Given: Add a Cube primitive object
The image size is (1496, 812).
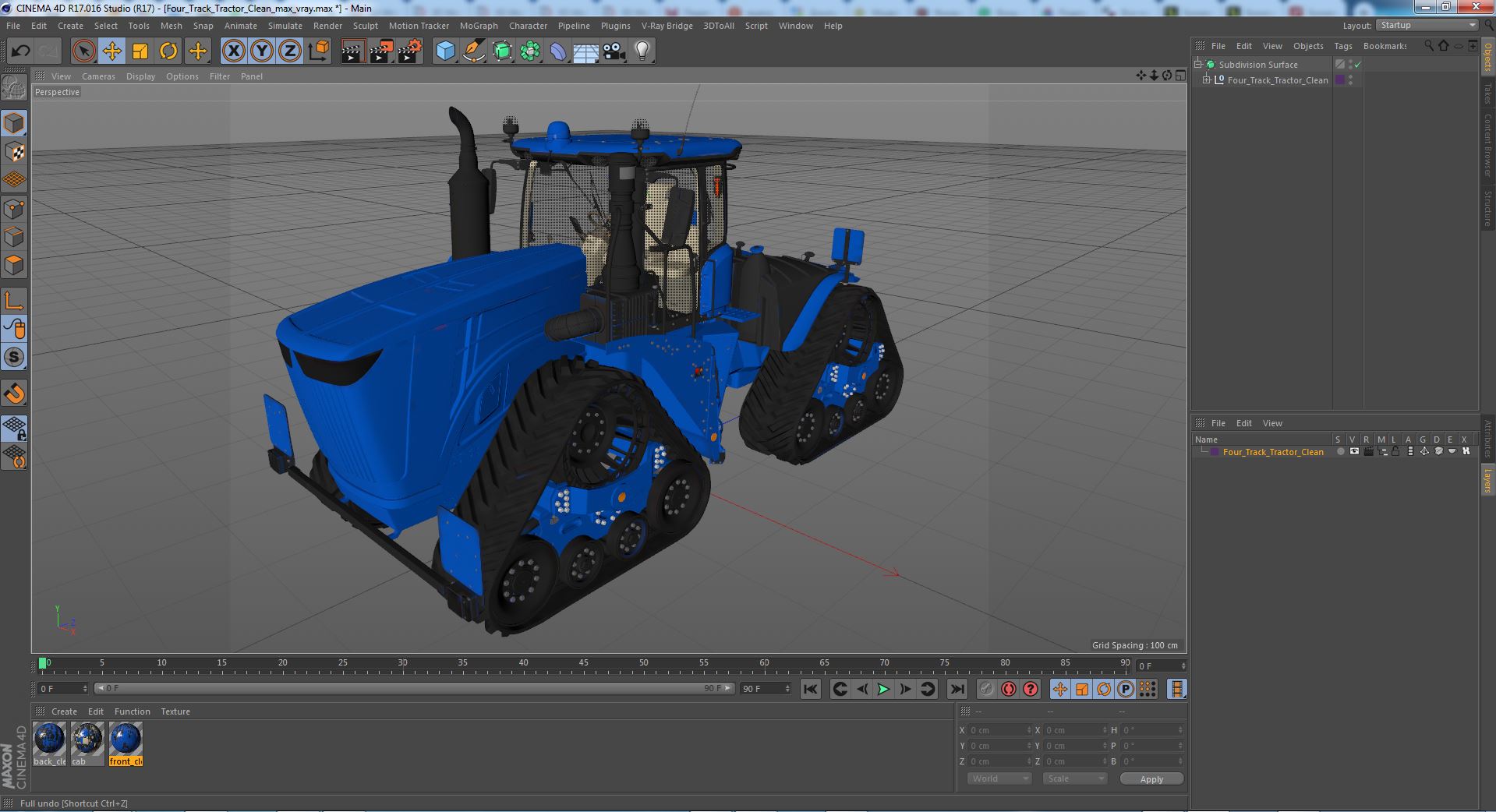Looking at the screenshot, I should click(445, 51).
